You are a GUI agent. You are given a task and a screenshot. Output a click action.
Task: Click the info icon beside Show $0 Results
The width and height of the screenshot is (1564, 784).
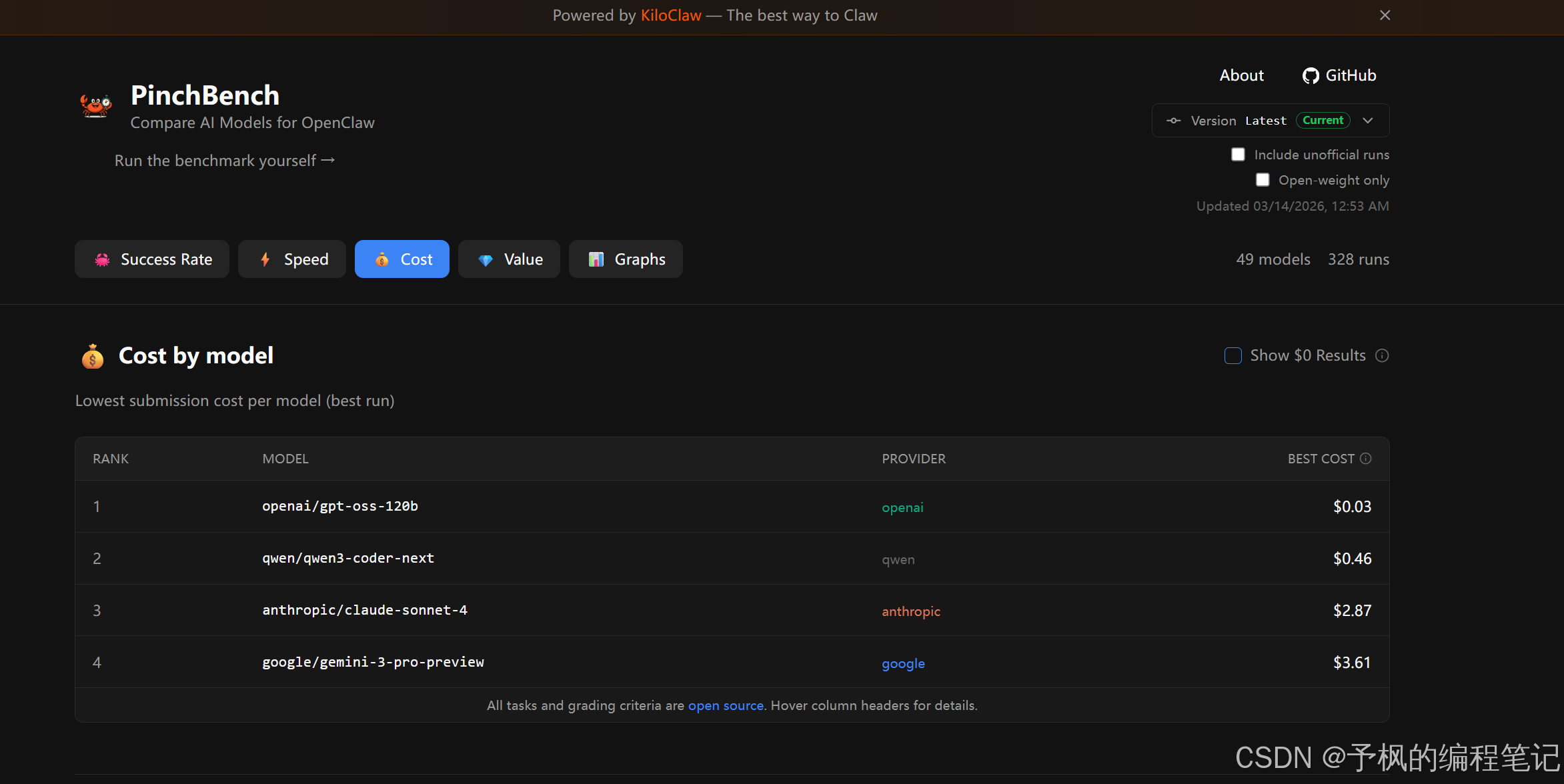click(1382, 356)
